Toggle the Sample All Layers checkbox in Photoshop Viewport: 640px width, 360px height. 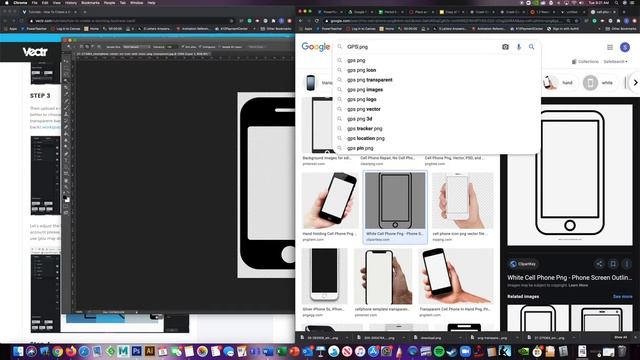click(231, 47)
